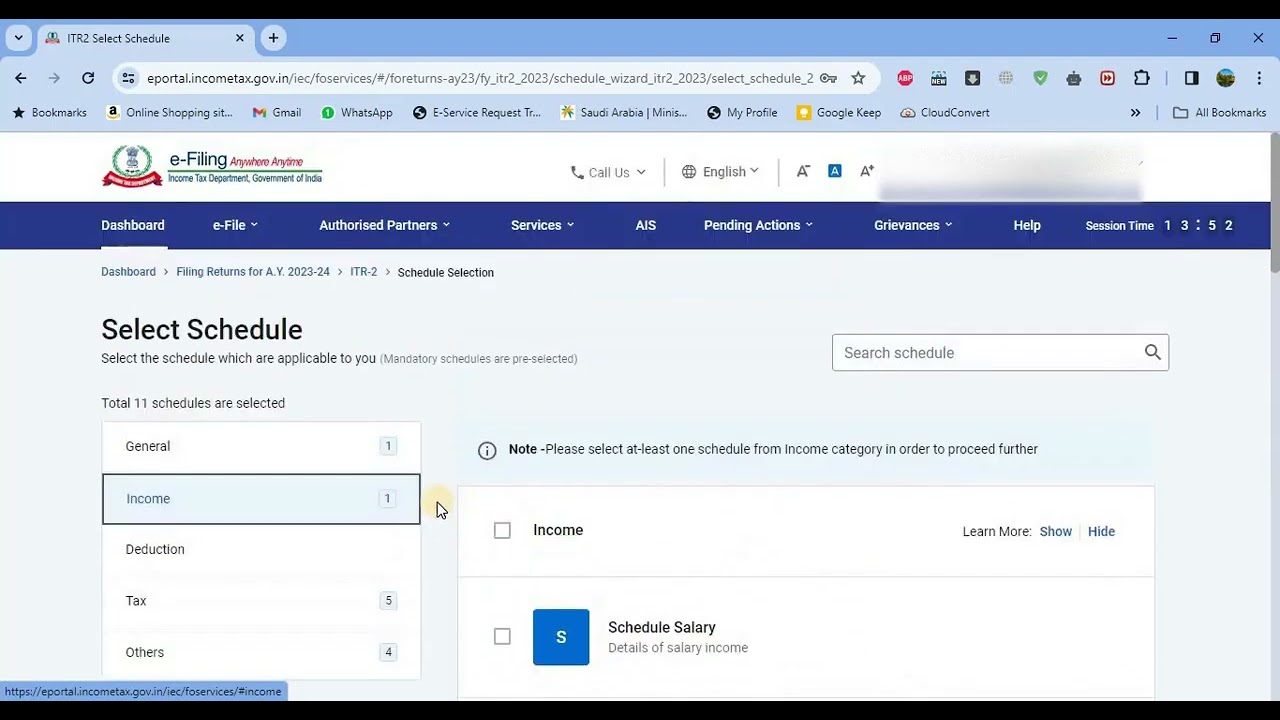Click the browser forward arrow
This screenshot has width=1280, height=720.
click(54, 78)
